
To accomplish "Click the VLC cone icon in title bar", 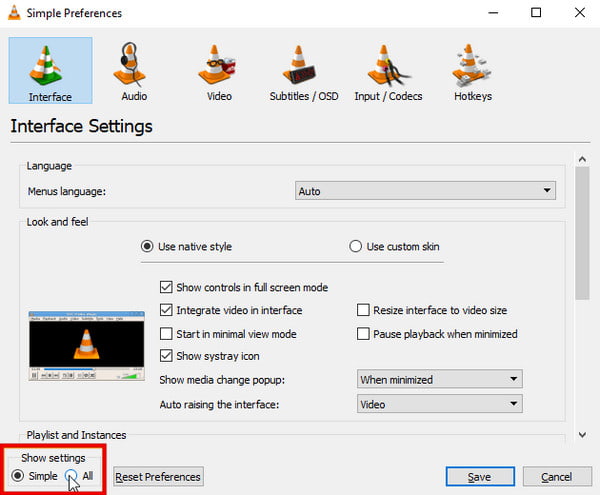I will pyautogui.click(x=14, y=13).
